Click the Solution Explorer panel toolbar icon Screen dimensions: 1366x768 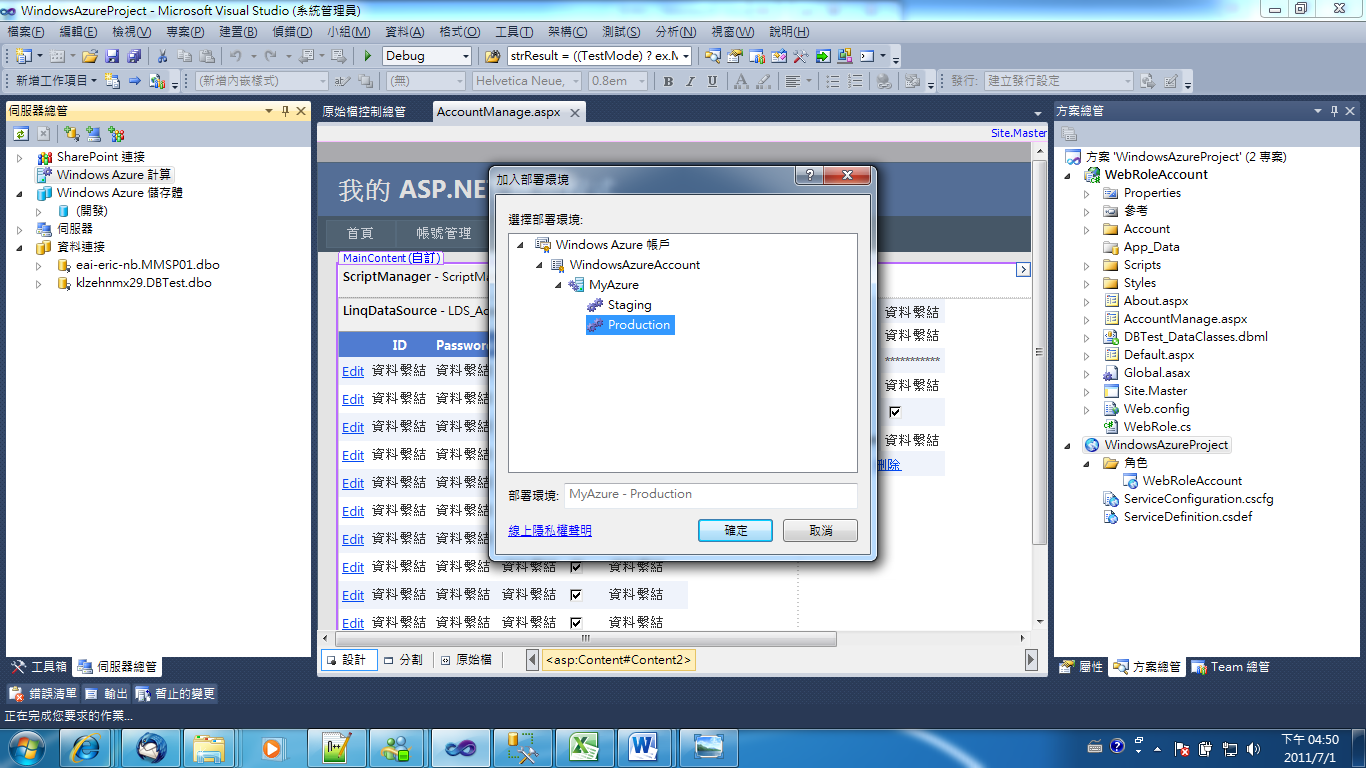(x=1069, y=133)
